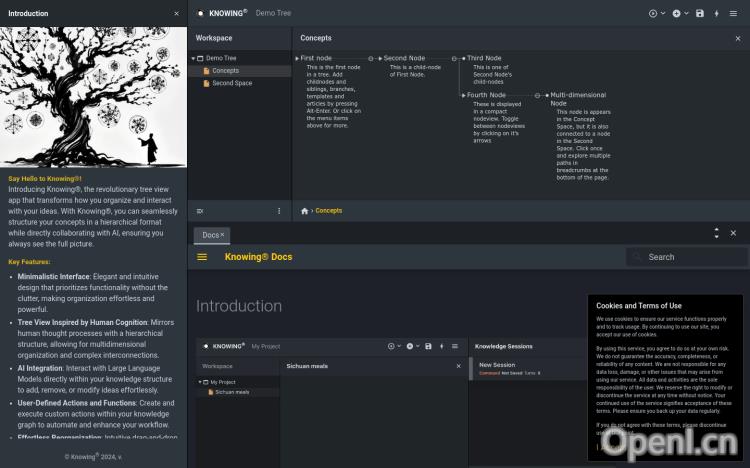The image size is (750, 468).
Task: Select Second Space in the workspace tree
Action: tap(231, 83)
